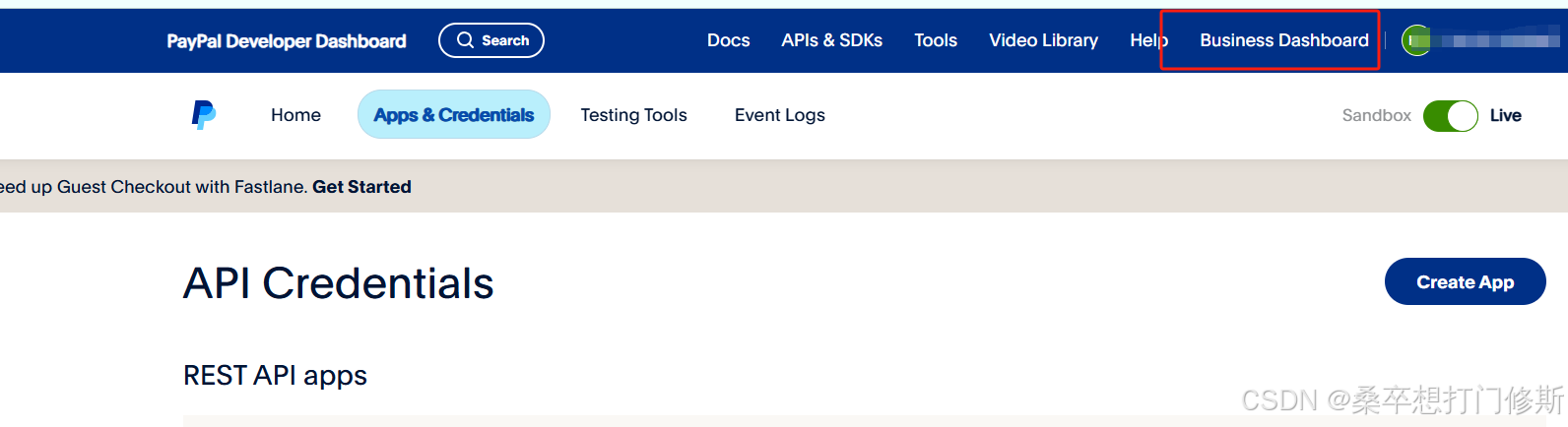Click Get Started link in banner
Image resolution: width=1568 pixels, height=427 pixels.
click(x=361, y=187)
